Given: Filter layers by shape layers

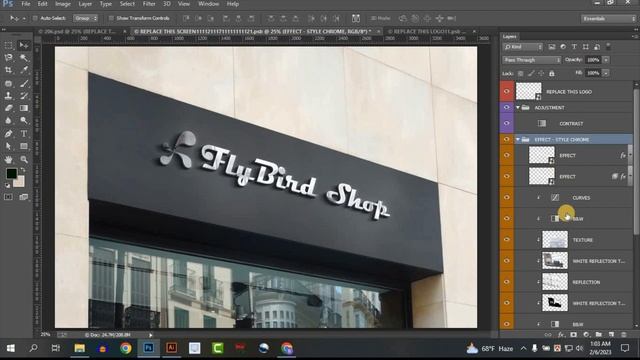Looking at the screenshot, I should pos(586,47).
